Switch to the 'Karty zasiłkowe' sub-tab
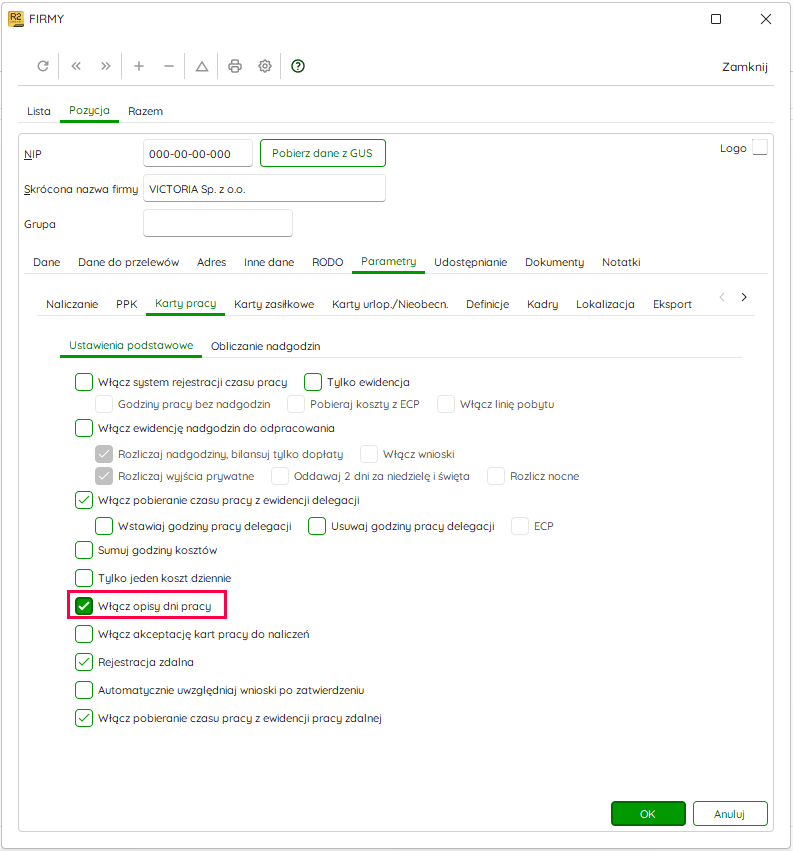This screenshot has height=851, width=793. tap(274, 304)
